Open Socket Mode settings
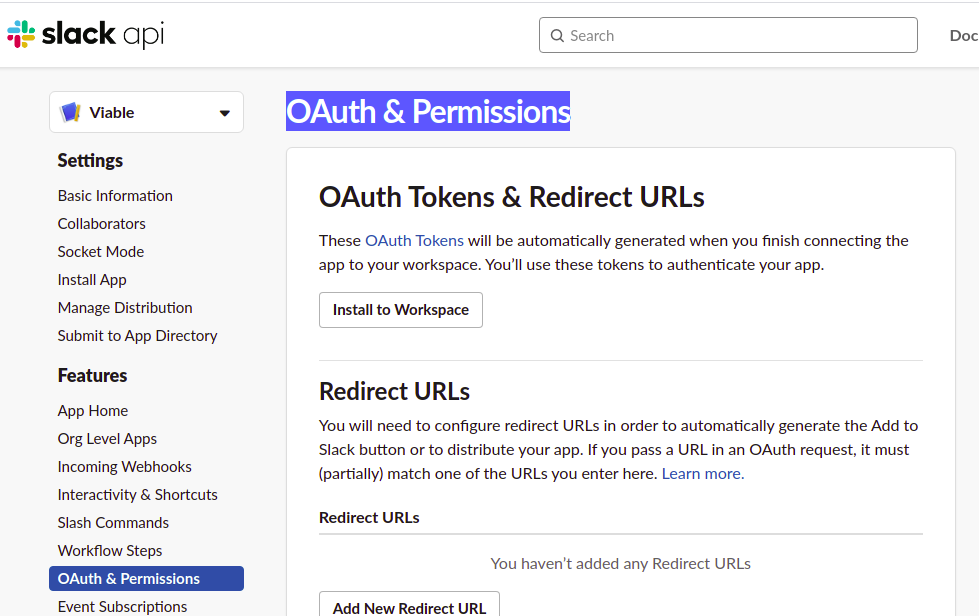 tap(100, 251)
